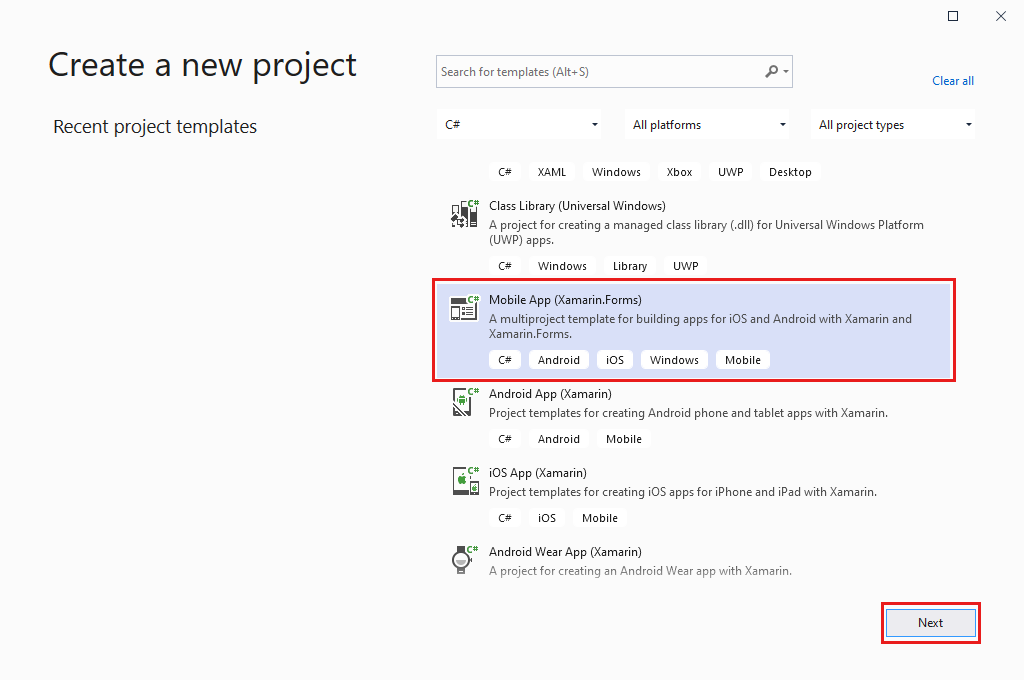
Task: Select the Android Wear App (Xamarin) title
Action: click(x=565, y=552)
